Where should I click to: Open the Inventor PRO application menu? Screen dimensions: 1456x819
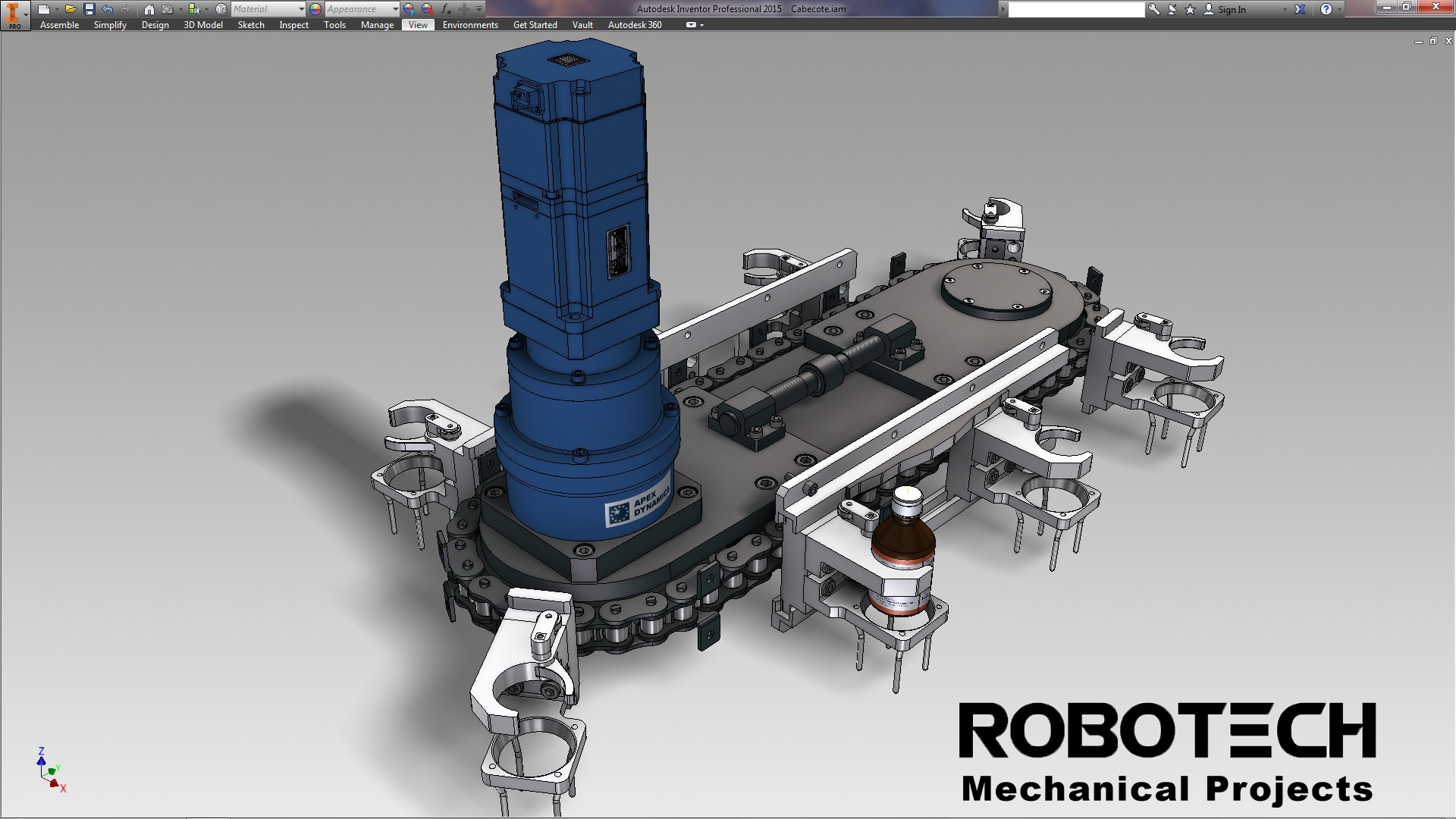click(14, 15)
